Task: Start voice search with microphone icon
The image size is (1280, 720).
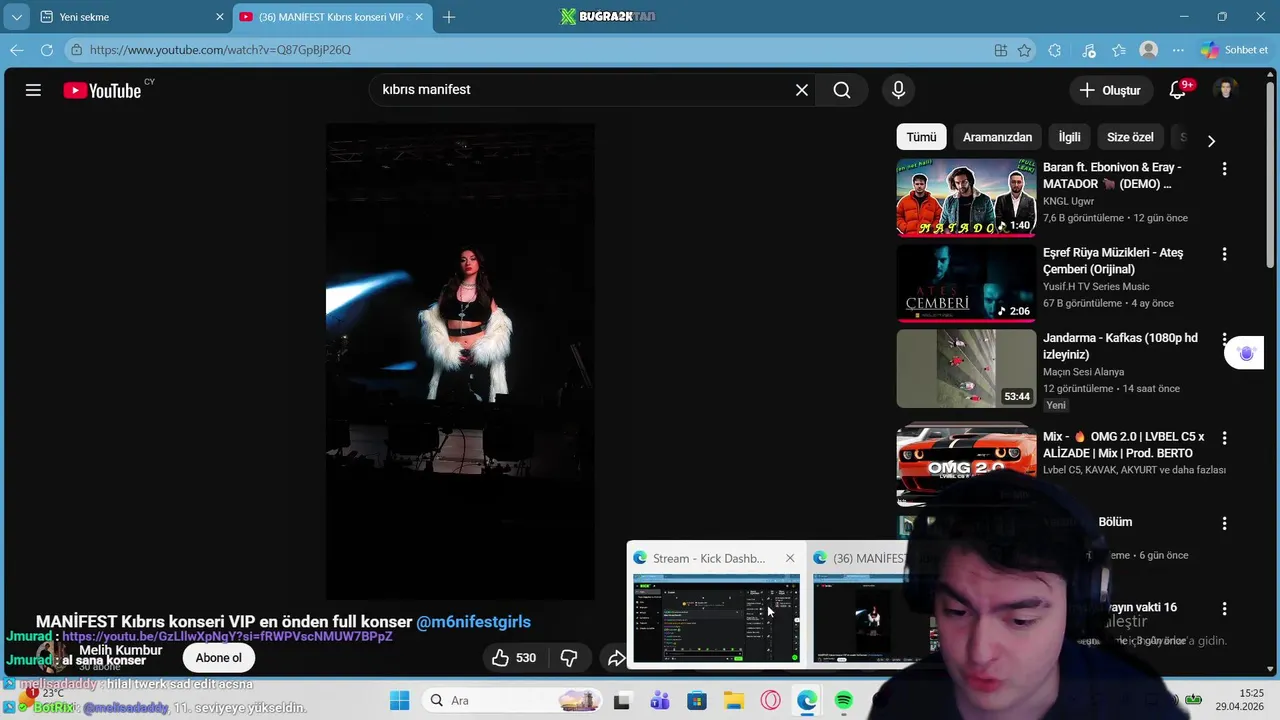Action: click(x=898, y=90)
